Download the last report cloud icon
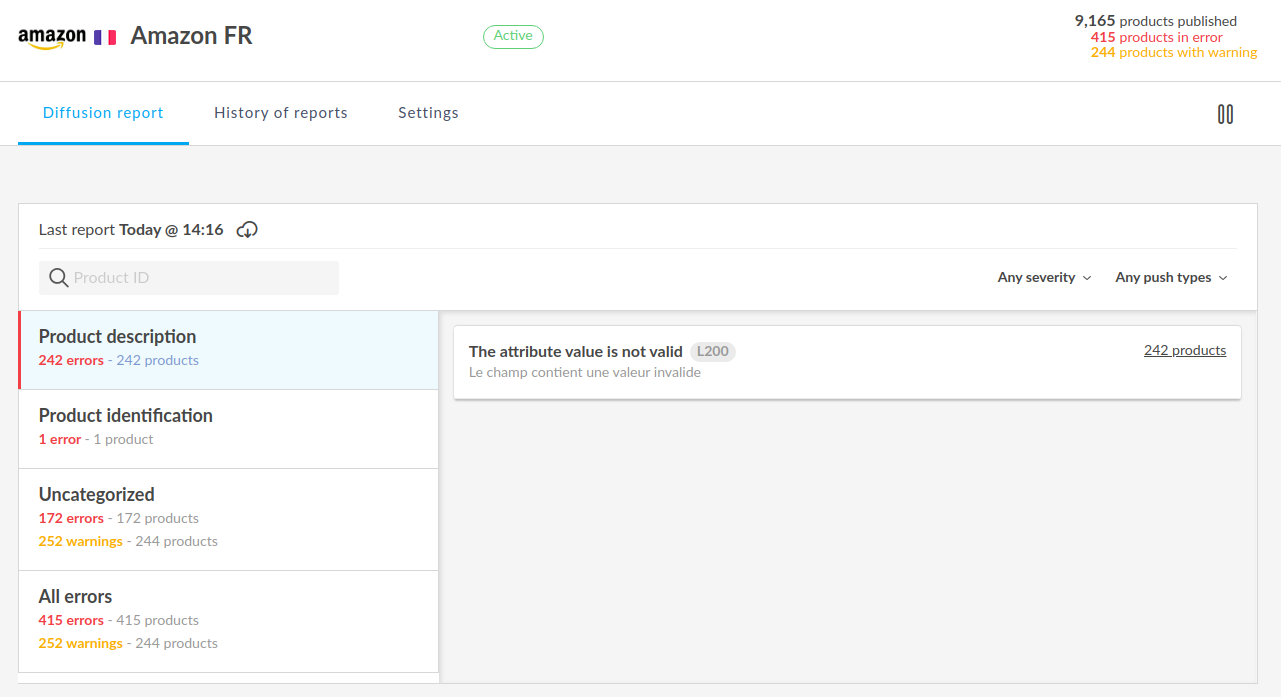Image resolution: width=1281 pixels, height=697 pixels. [x=247, y=230]
